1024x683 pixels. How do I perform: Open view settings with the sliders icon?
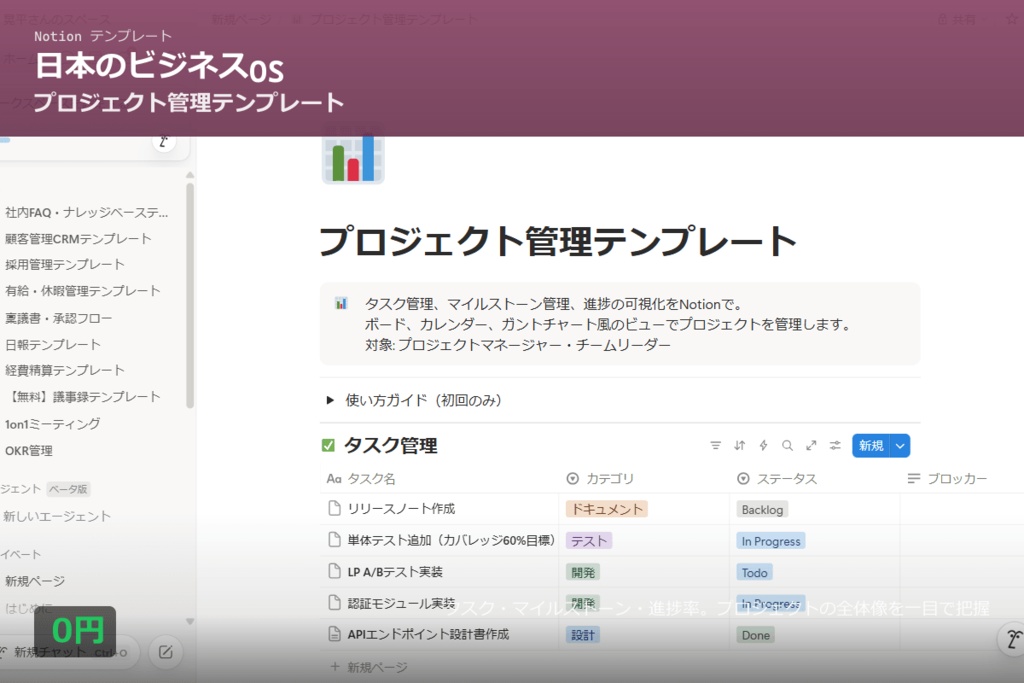[x=833, y=445]
